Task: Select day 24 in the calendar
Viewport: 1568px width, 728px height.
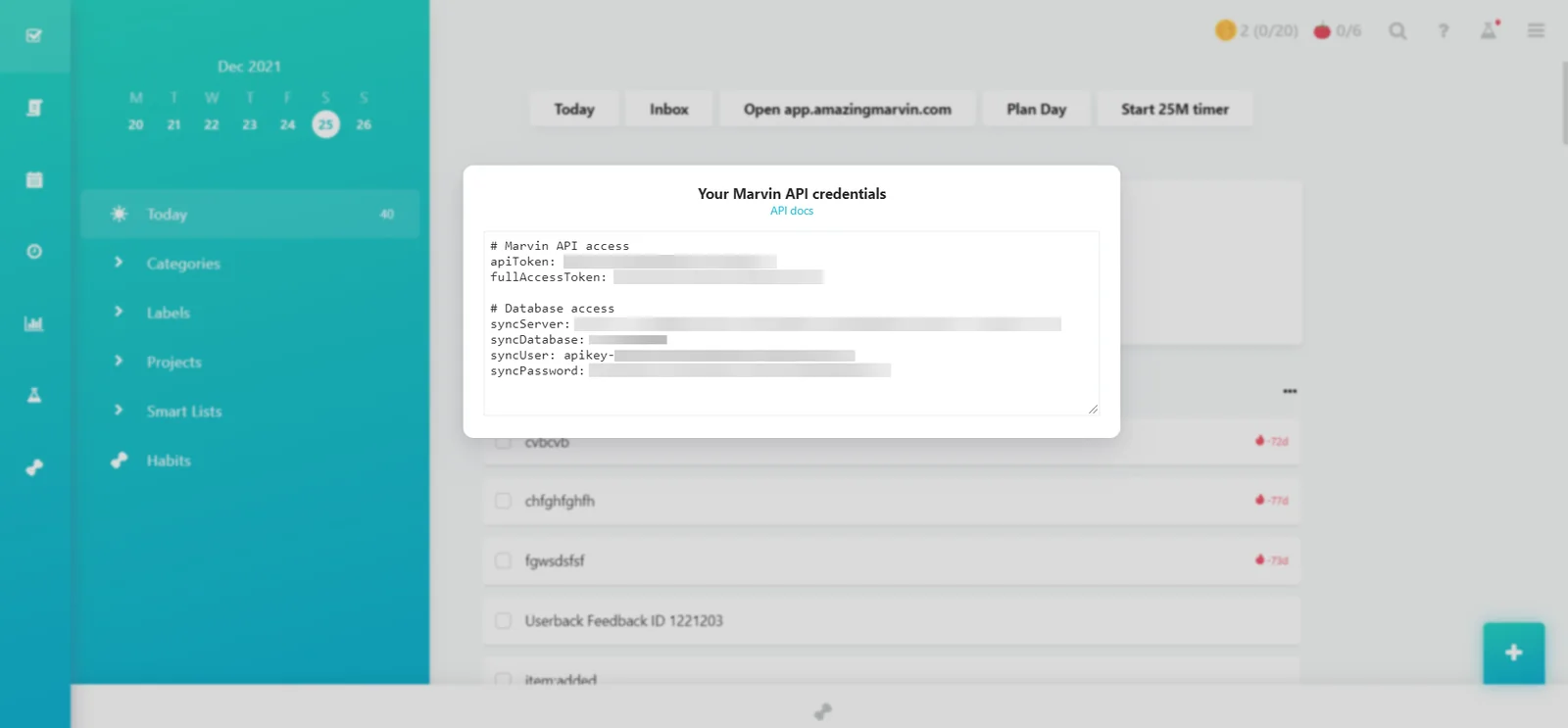Action: pyautogui.click(x=287, y=124)
